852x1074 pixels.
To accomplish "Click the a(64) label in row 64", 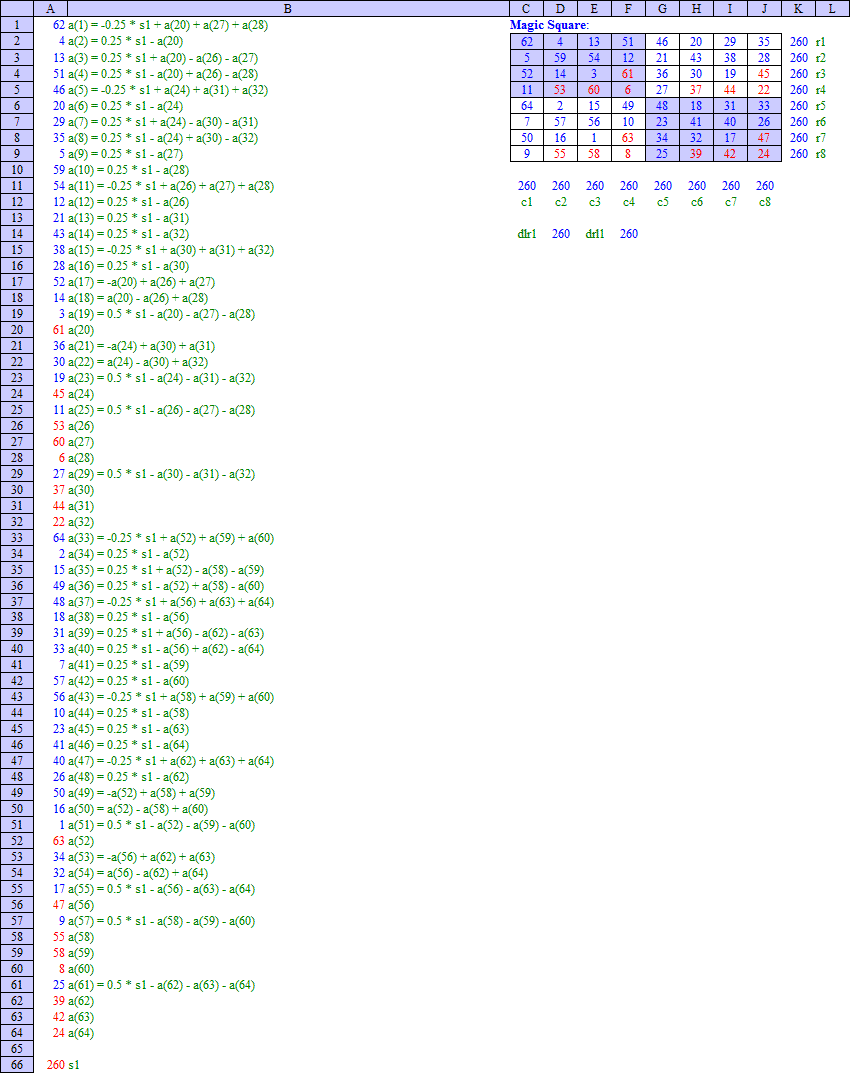I will click(81, 1033).
